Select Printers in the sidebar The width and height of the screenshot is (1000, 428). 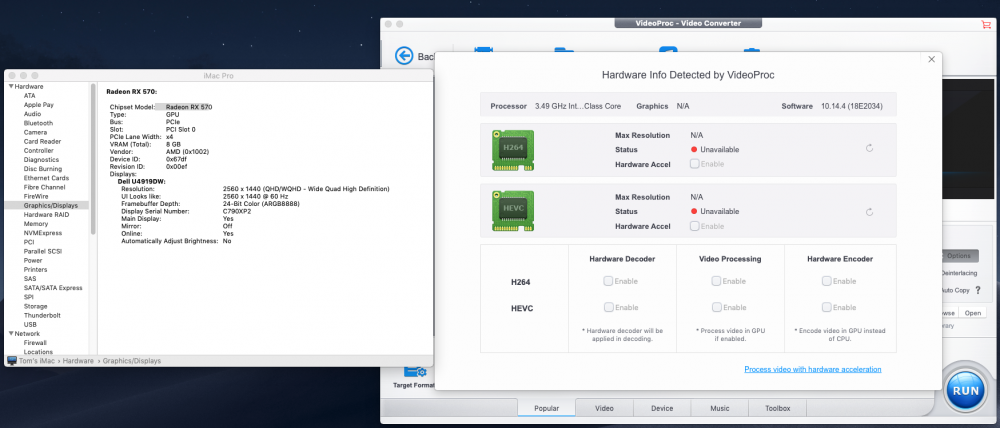coord(36,270)
